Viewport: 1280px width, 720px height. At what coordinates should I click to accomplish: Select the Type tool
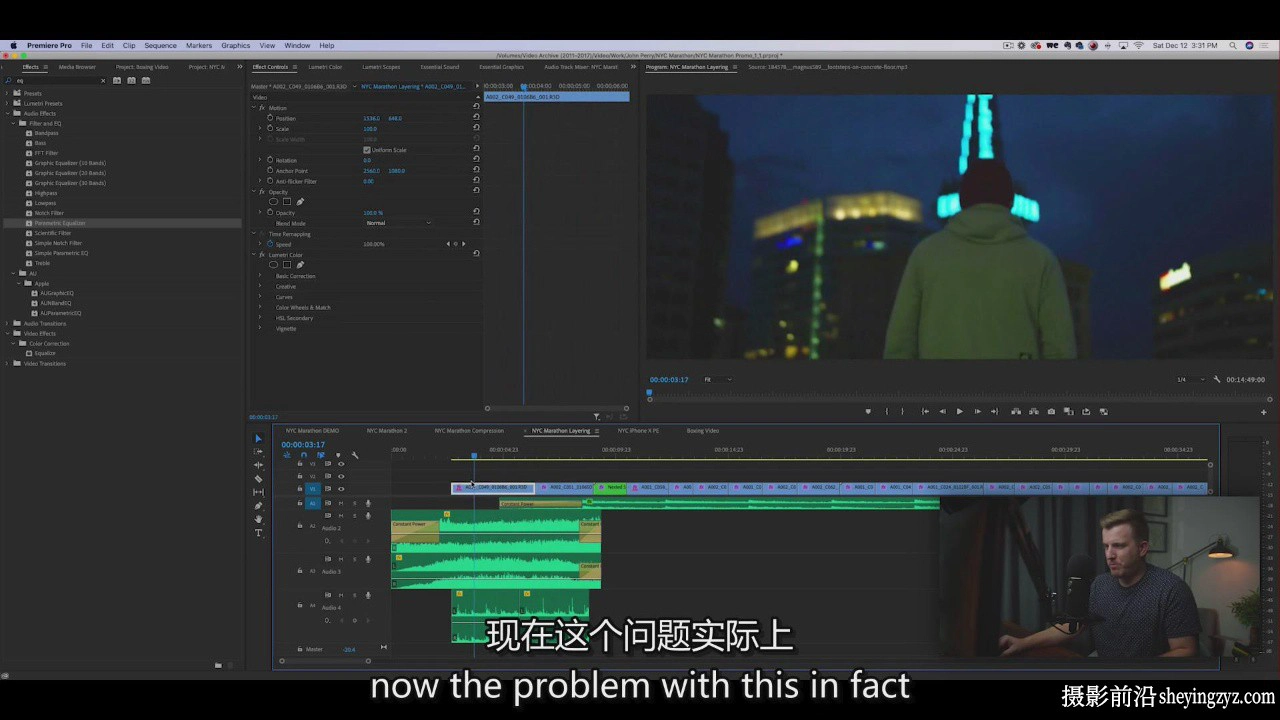tap(258, 533)
